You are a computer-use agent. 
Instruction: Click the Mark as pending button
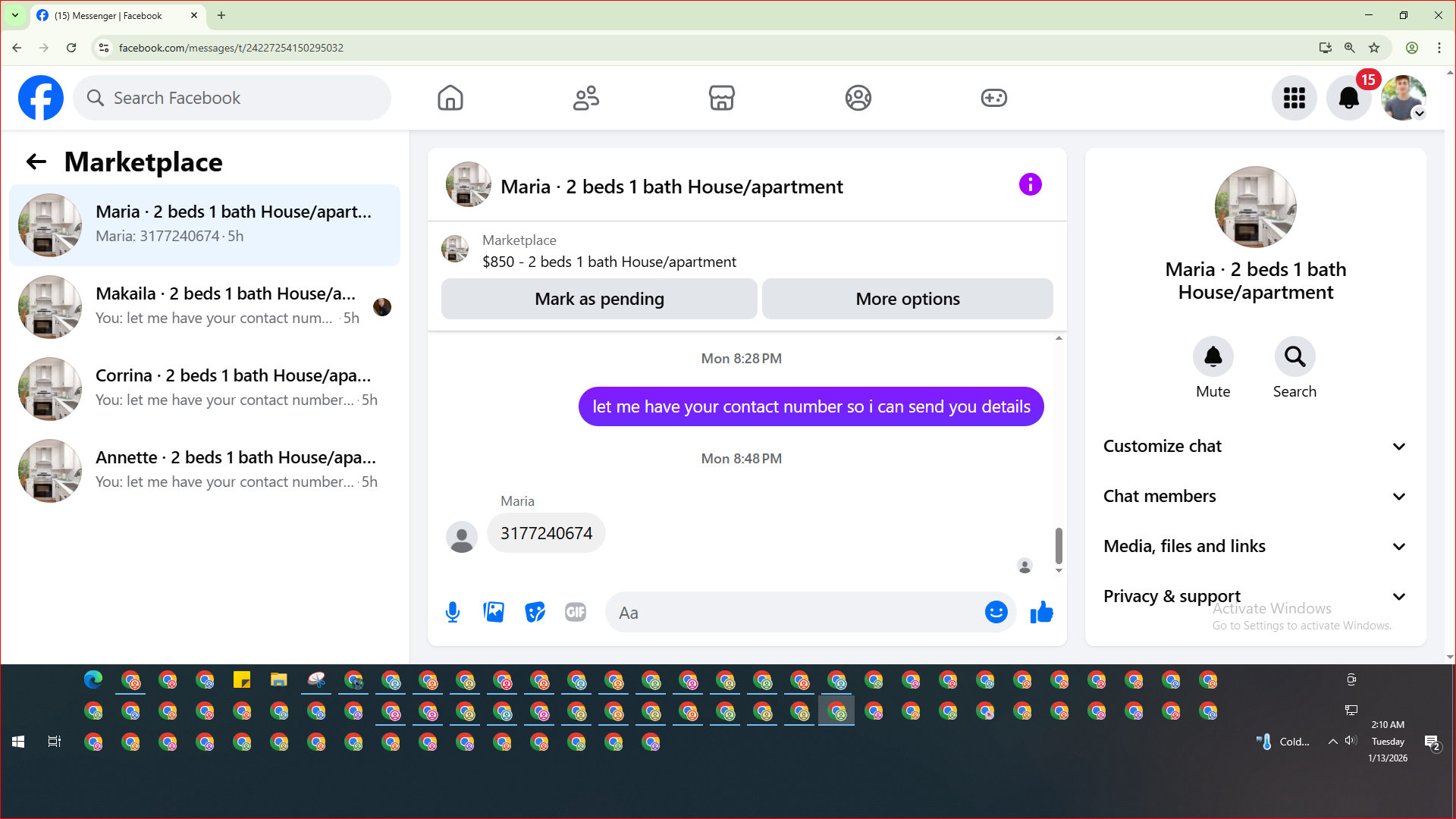[599, 299]
